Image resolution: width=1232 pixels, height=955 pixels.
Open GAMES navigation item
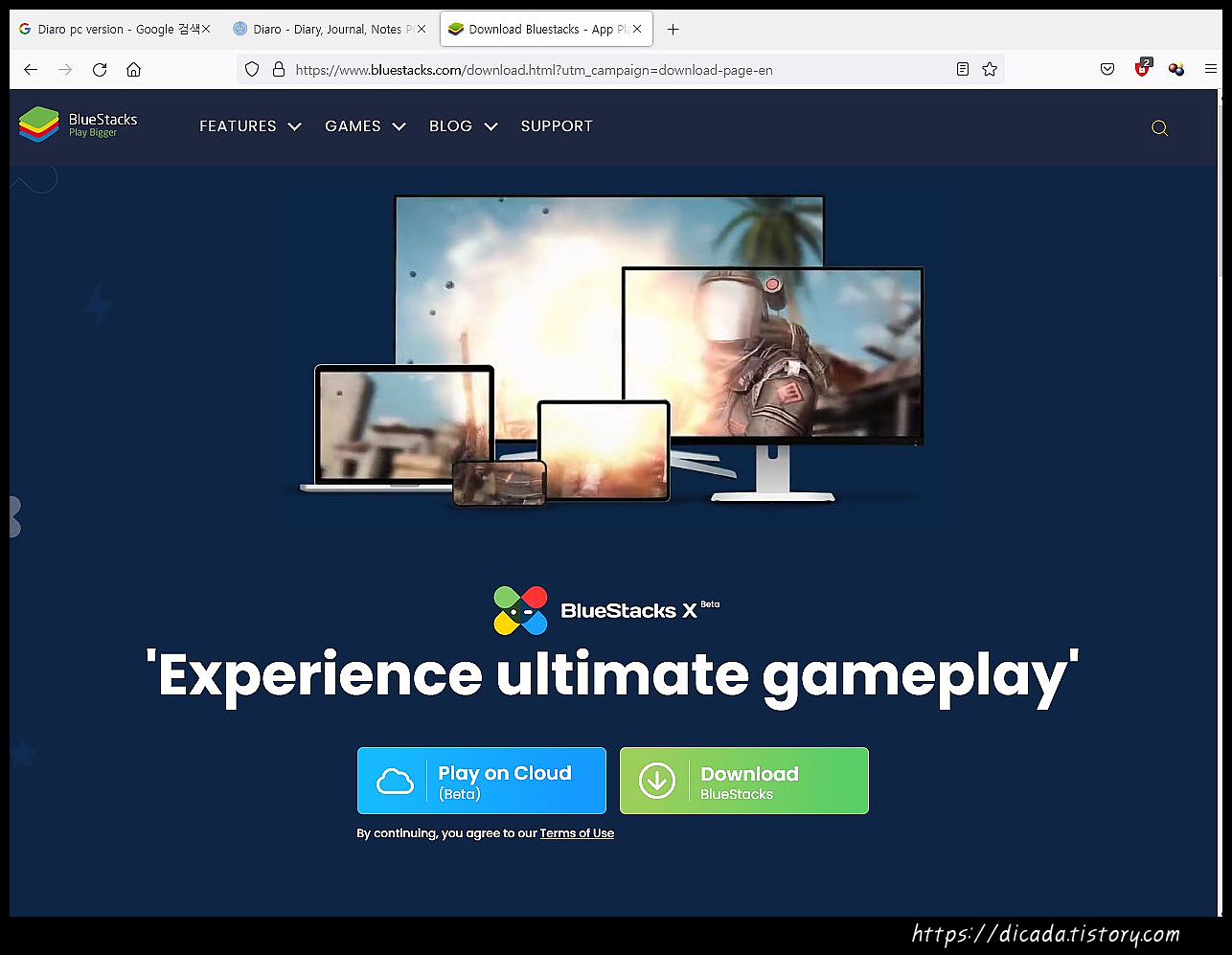(353, 125)
